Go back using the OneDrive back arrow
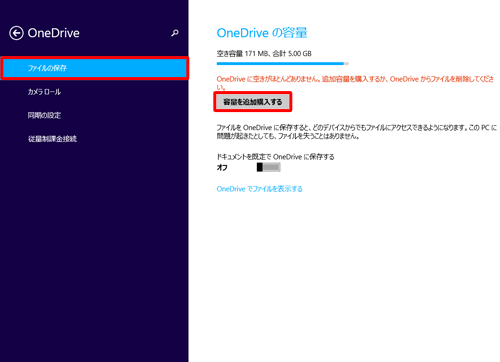Viewport: 500px width, 362px height. tap(16, 33)
